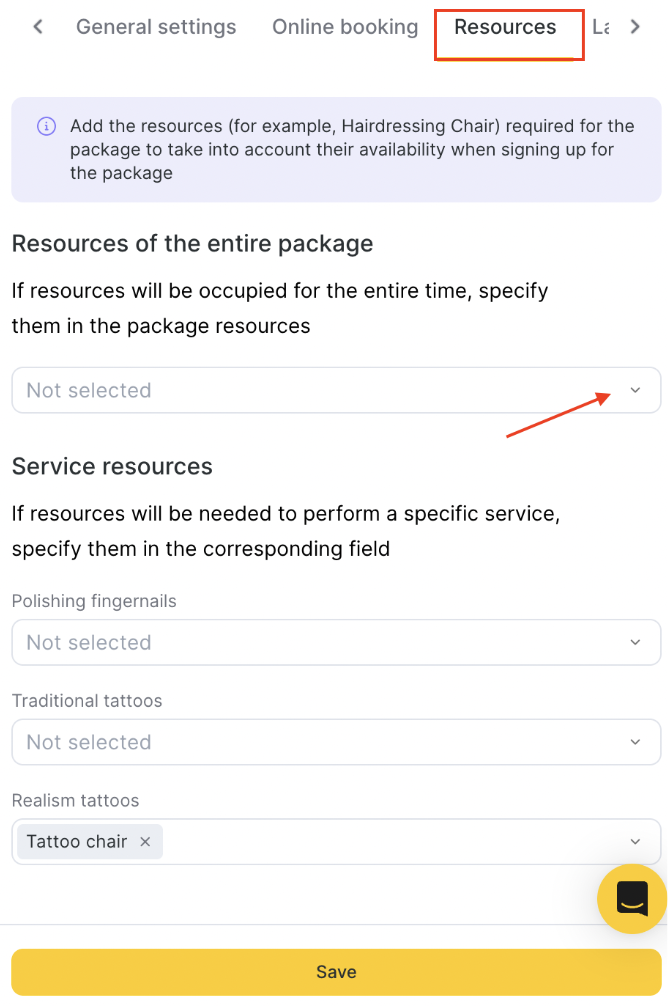Expand the entire package resources chevron
668x1006 pixels.
tap(635, 390)
